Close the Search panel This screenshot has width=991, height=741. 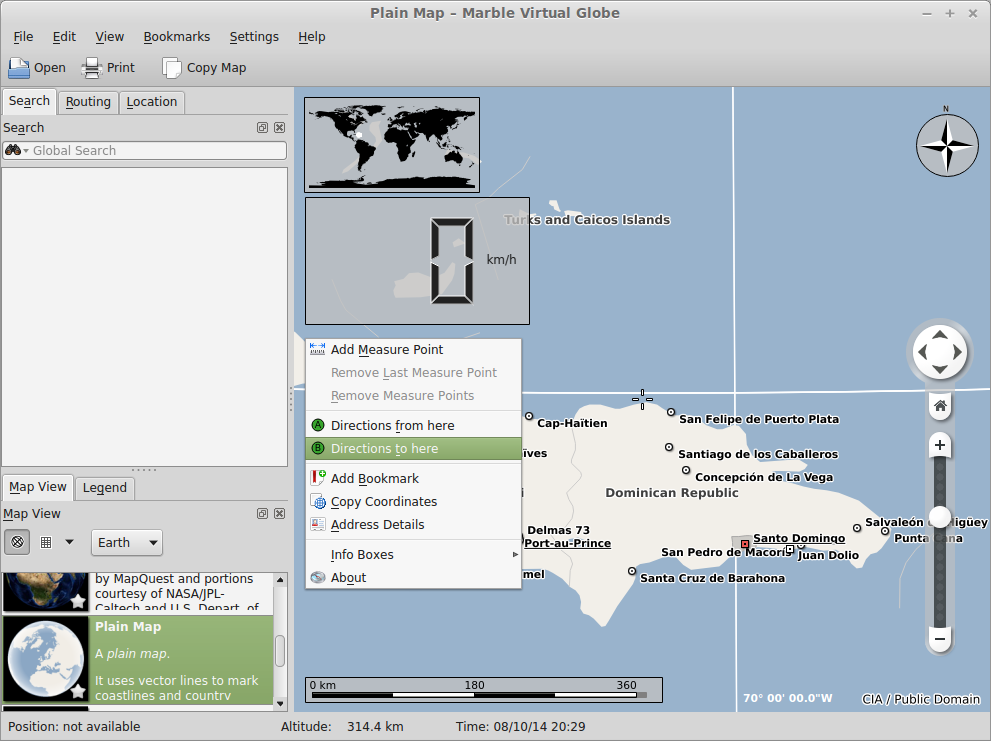[279, 128]
